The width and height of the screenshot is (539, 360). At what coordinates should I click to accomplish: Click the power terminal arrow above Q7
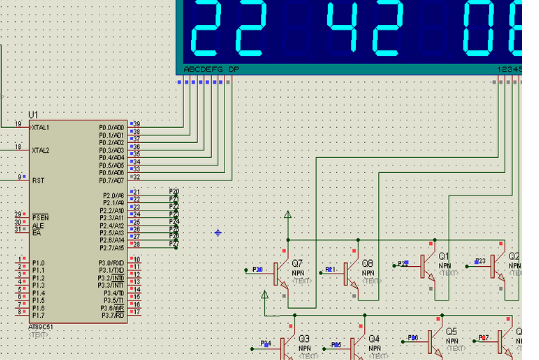tap(288, 215)
